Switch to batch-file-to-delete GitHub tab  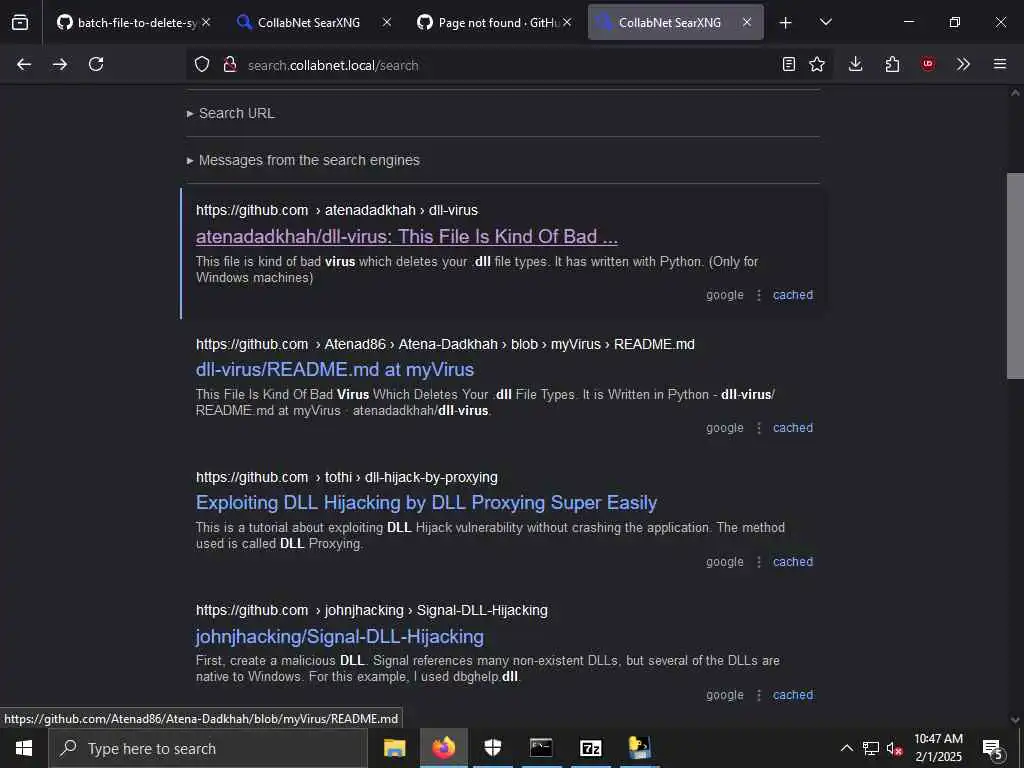pyautogui.click(x=128, y=22)
